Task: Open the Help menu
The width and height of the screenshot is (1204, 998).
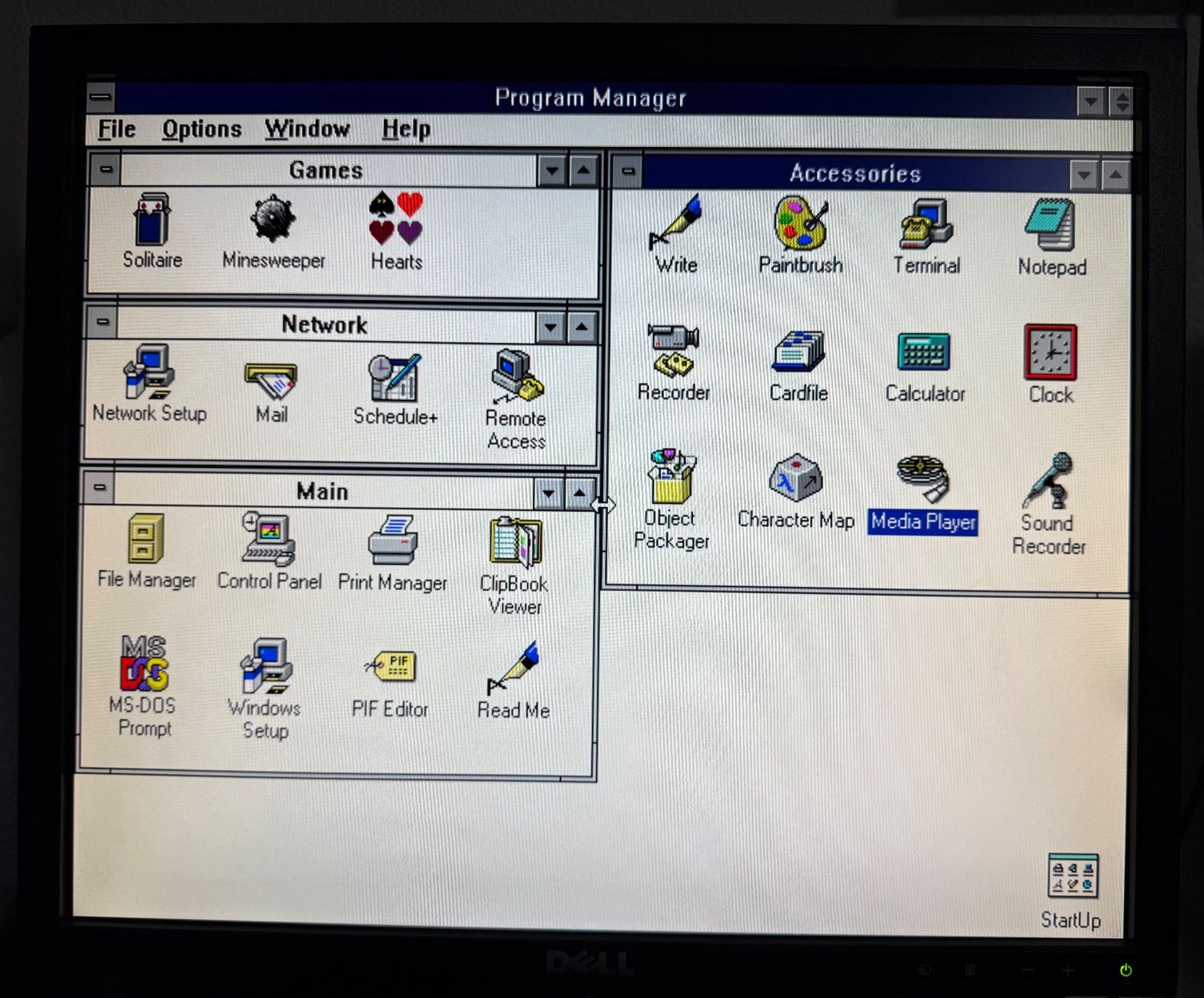Action: [x=406, y=129]
